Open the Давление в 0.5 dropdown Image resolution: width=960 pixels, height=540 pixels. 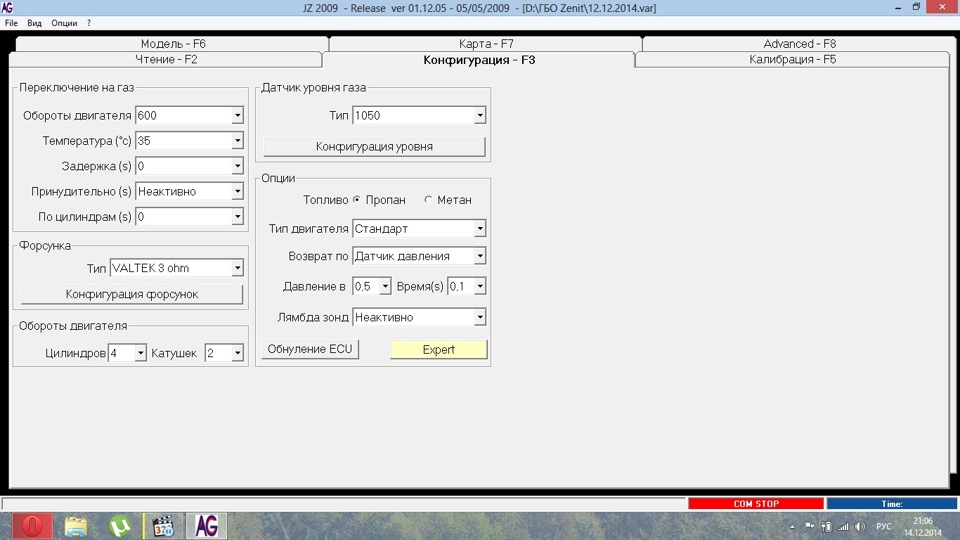[x=384, y=286]
